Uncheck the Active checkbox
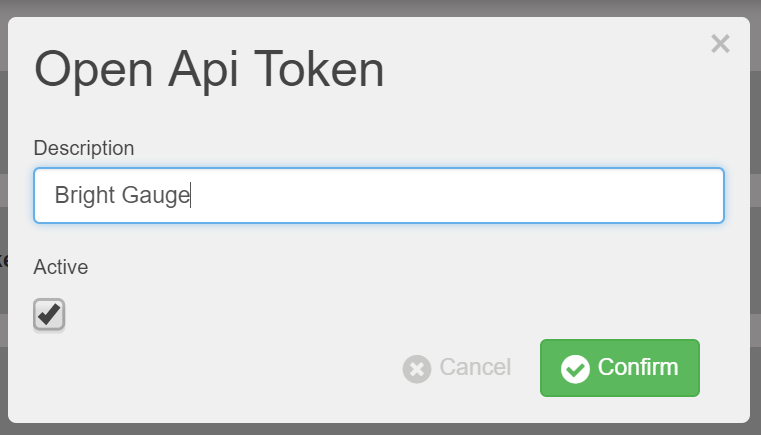 [49, 315]
